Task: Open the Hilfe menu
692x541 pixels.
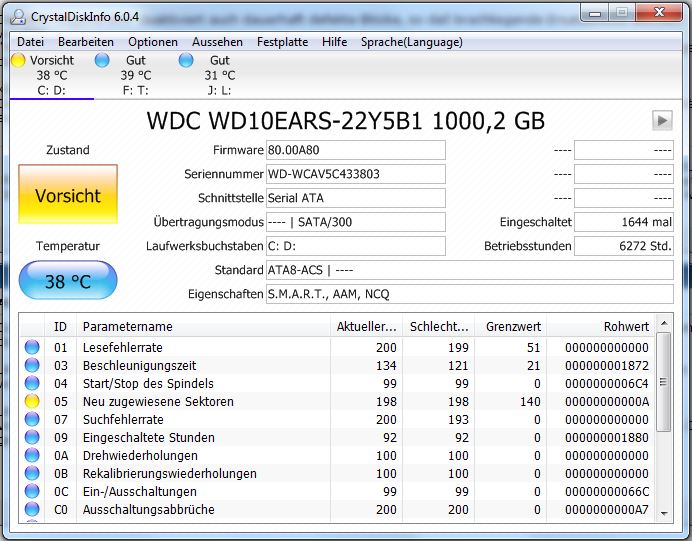Action: [335, 42]
